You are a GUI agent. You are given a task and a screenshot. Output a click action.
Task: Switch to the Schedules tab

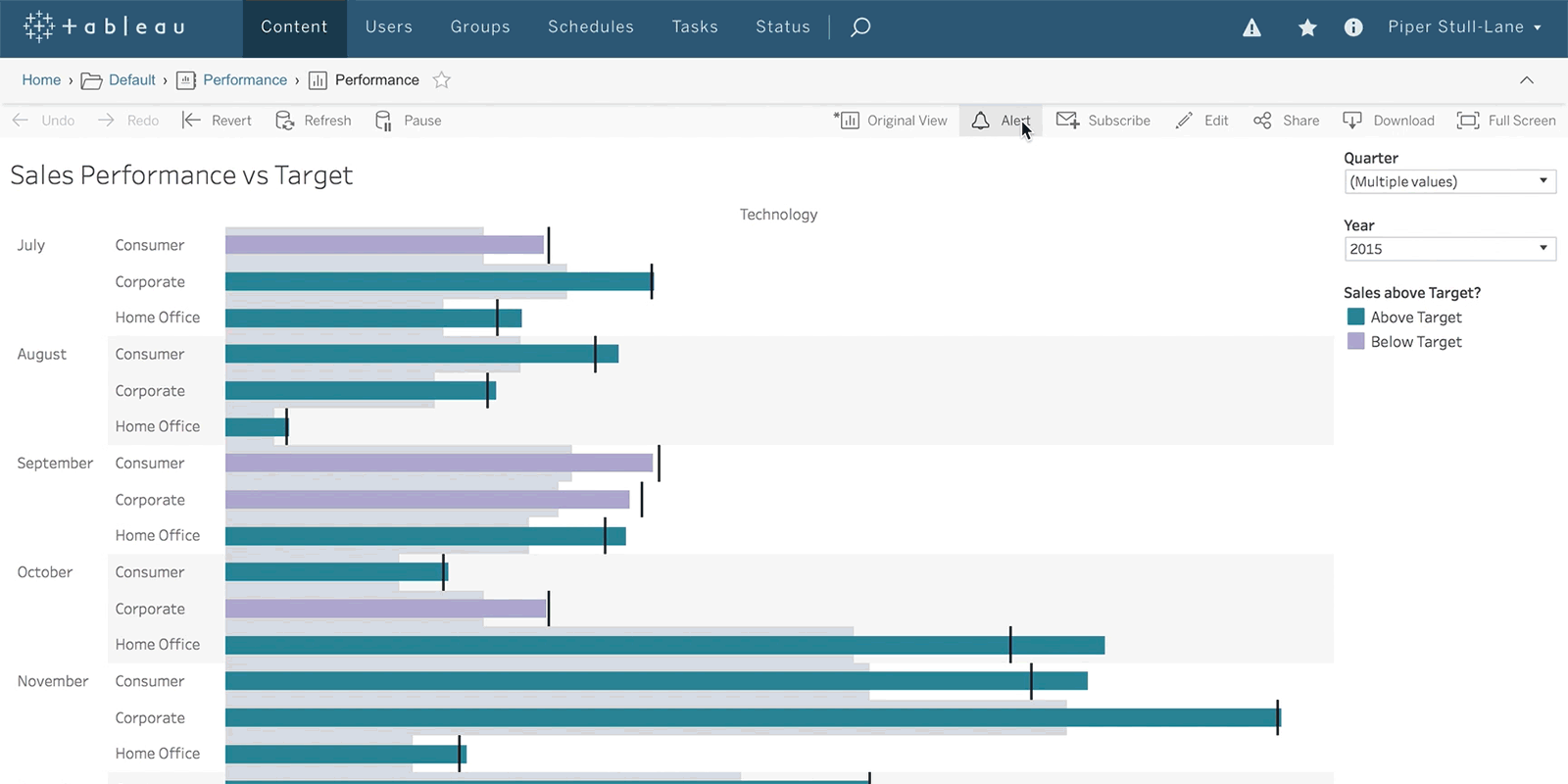click(x=591, y=27)
